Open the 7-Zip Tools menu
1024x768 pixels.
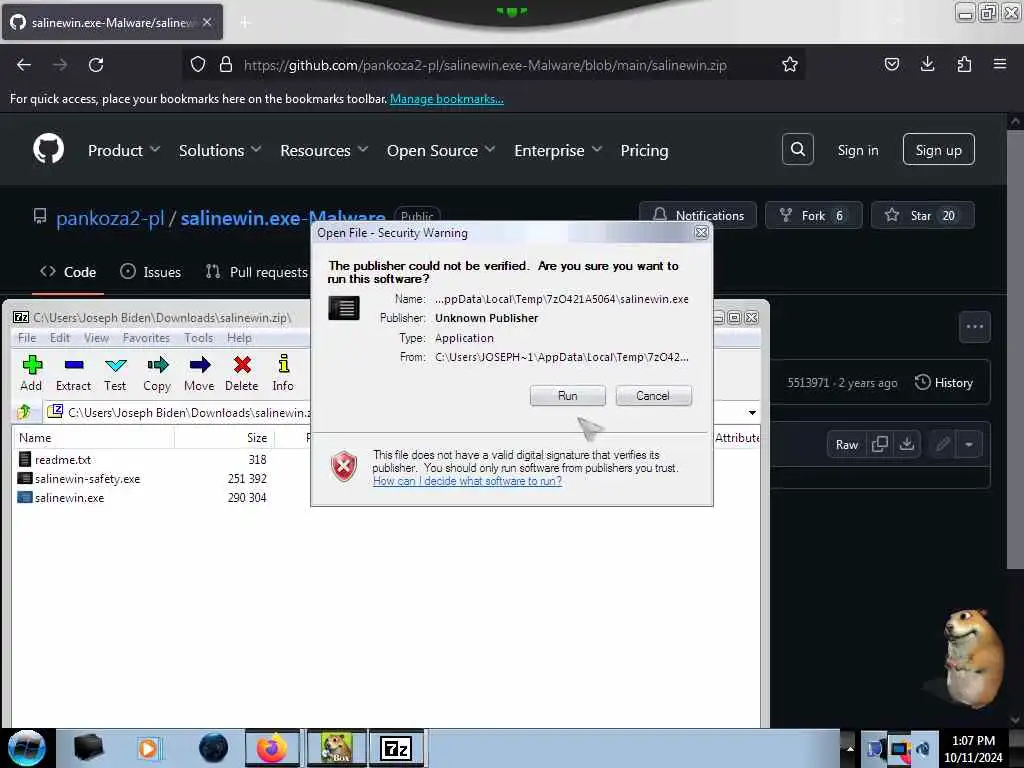(x=199, y=338)
